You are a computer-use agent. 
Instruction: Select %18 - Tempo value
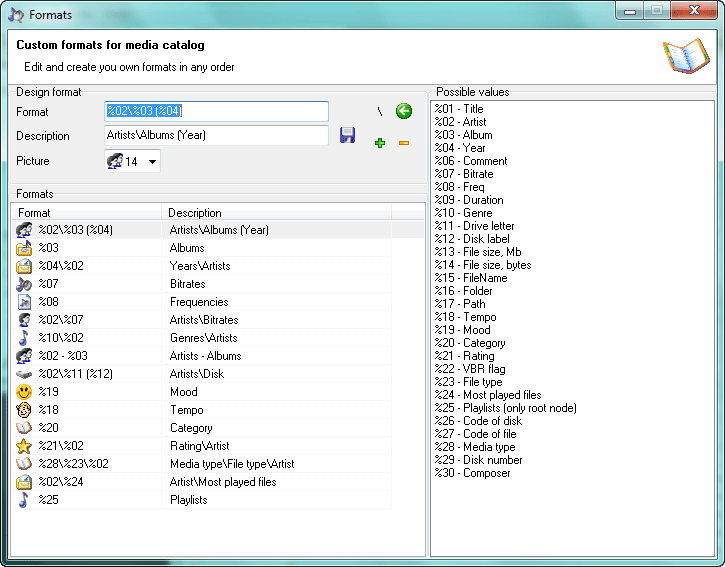click(x=465, y=317)
